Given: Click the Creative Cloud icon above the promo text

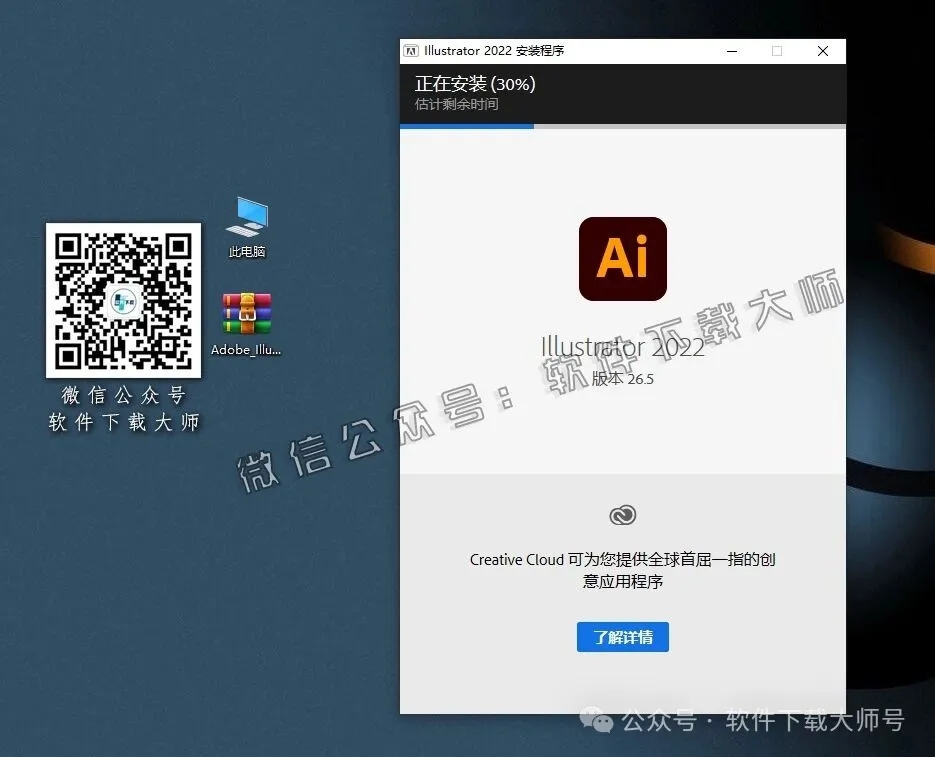Looking at the screenshot, I should point(622,515).
